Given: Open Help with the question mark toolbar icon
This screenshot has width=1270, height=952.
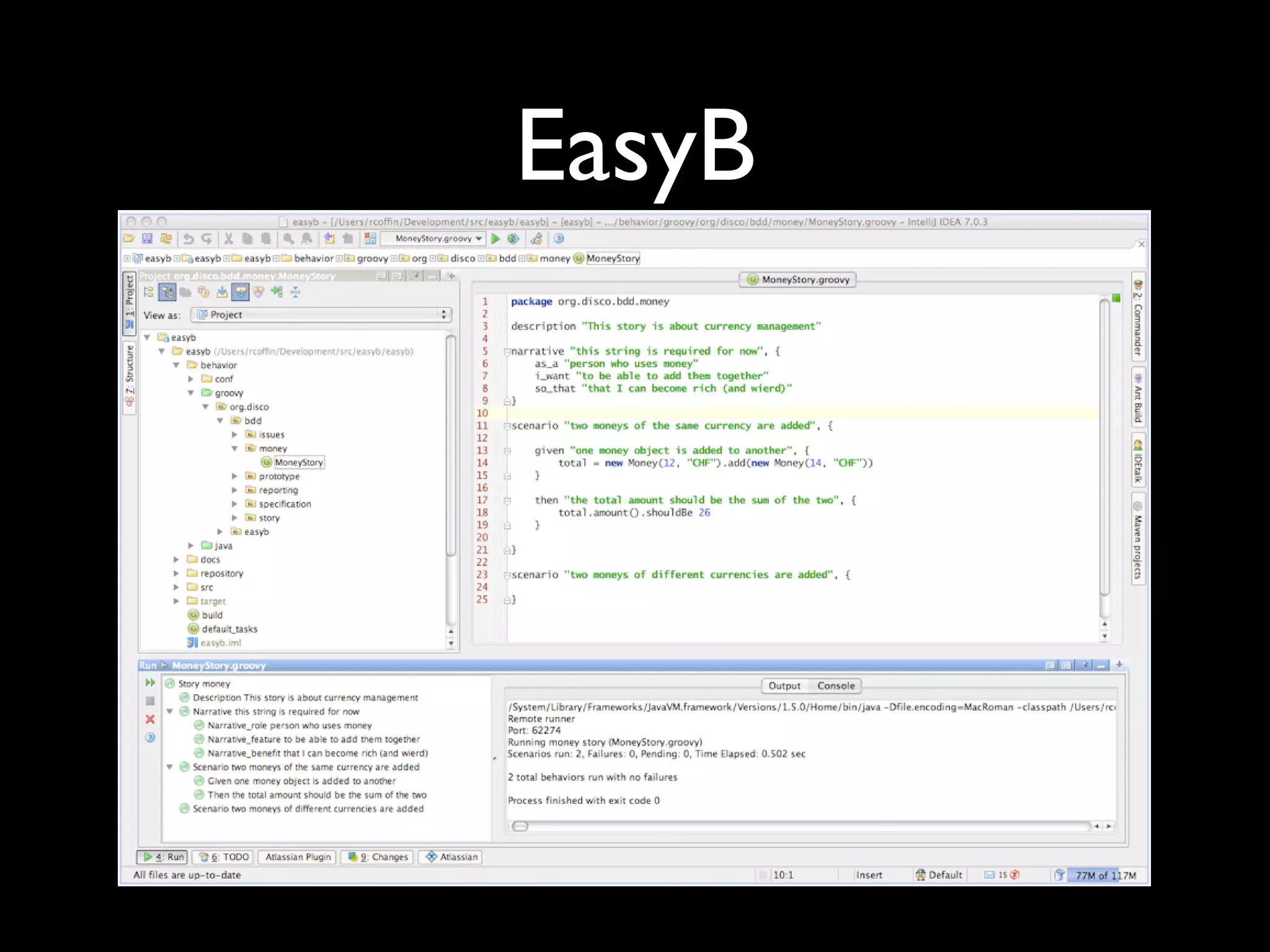Looking at the screenshot, I should (x=559, y=239).
